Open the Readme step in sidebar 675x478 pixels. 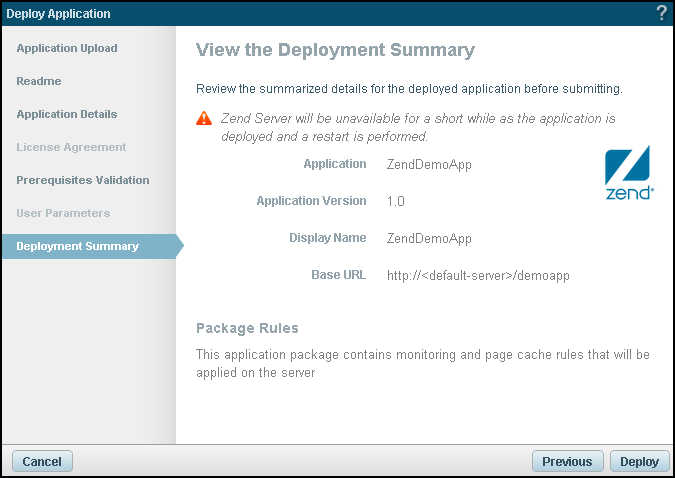click(x=39, y=81)
